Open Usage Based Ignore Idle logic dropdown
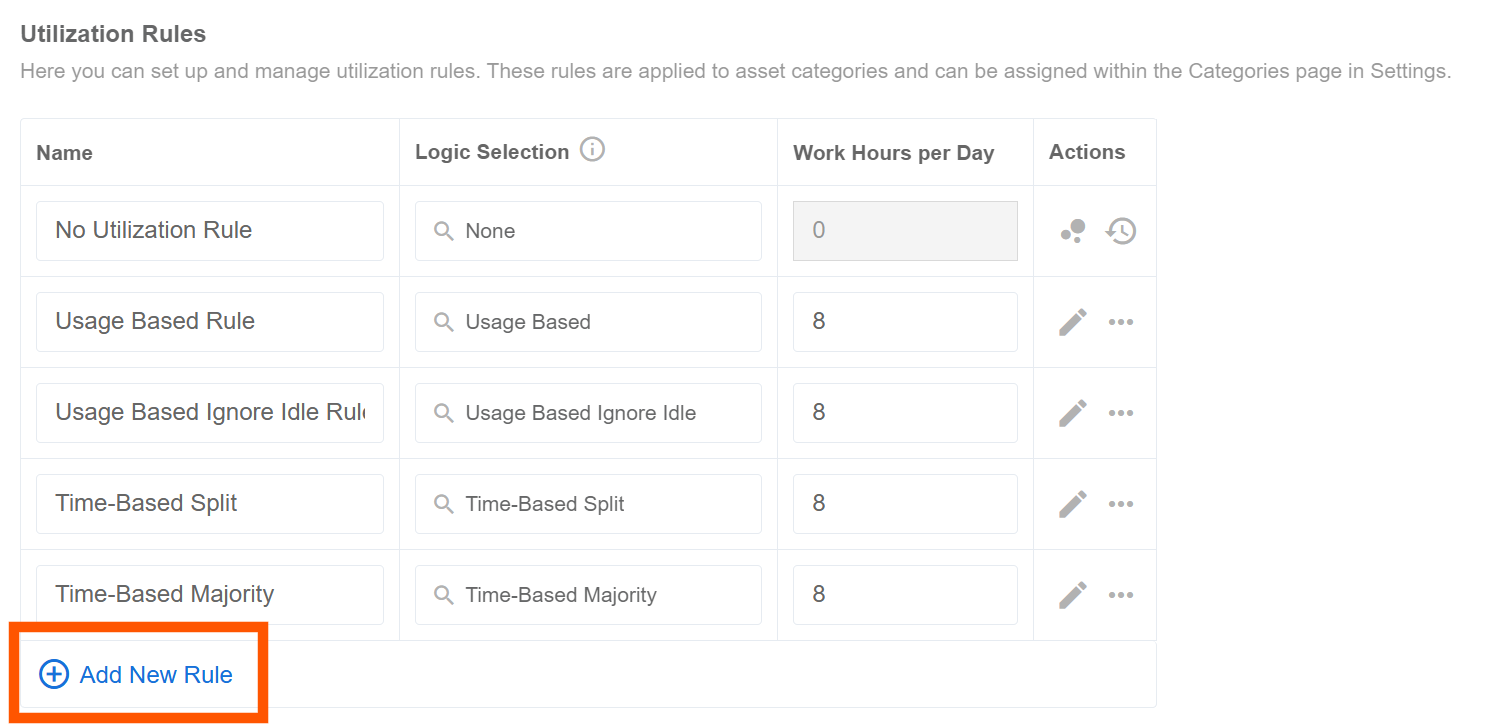Image resolution: width=1489 pixels, height=724 pixels. pos(588,413)
